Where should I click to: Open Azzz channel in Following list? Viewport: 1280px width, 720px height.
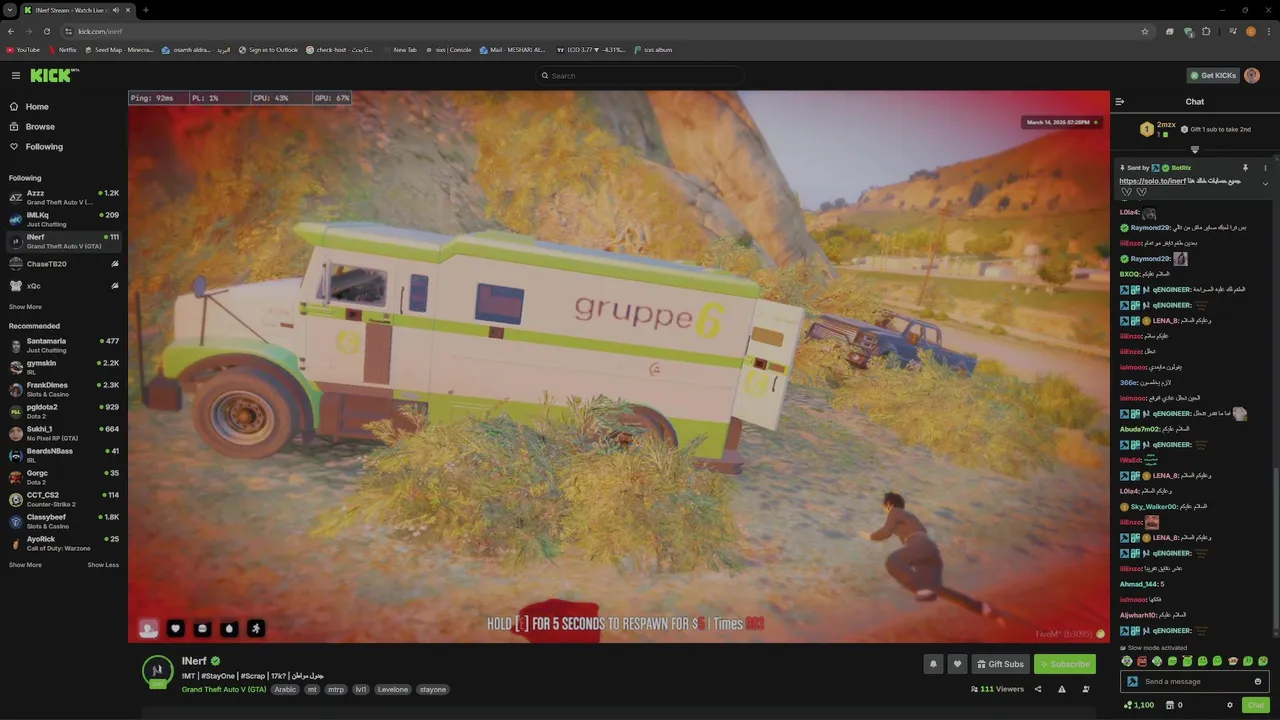click(64, 197)
